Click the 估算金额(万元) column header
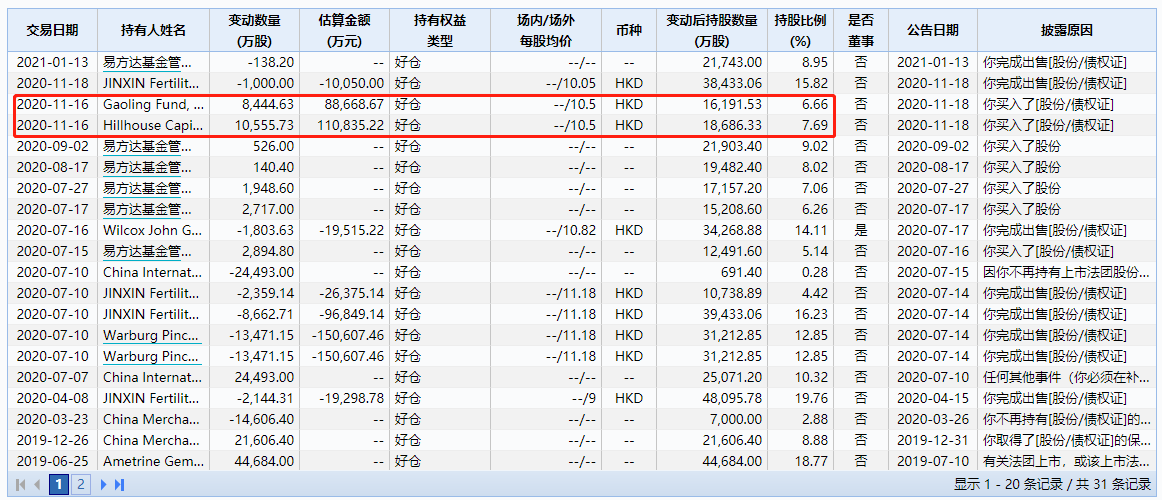Viewport: 1162px width, 500px height. pyautogui.click(x=345, y=30)
